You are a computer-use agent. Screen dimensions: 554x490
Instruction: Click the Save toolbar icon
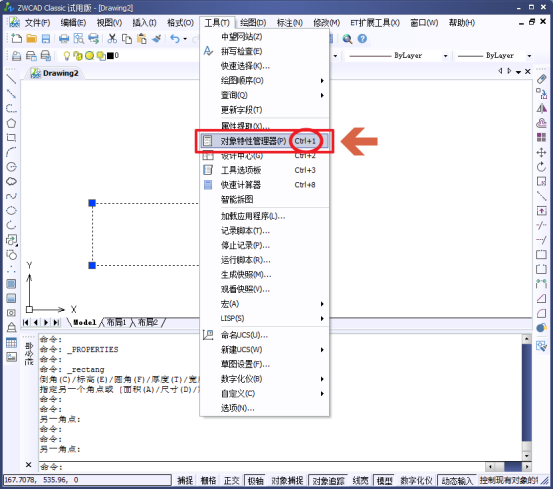pyautogui.click(x=46, y=39)
